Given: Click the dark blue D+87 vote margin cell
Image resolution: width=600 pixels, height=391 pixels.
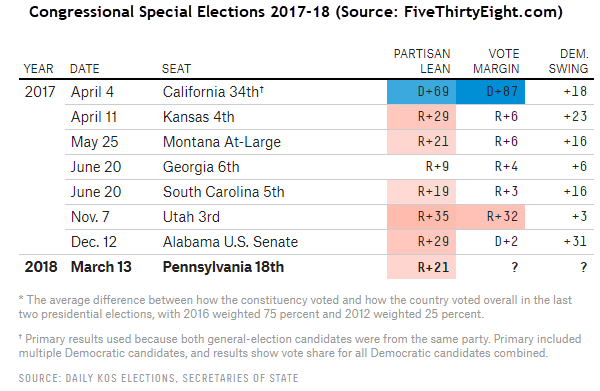Looking at the screenshot, I should (490, 92).
